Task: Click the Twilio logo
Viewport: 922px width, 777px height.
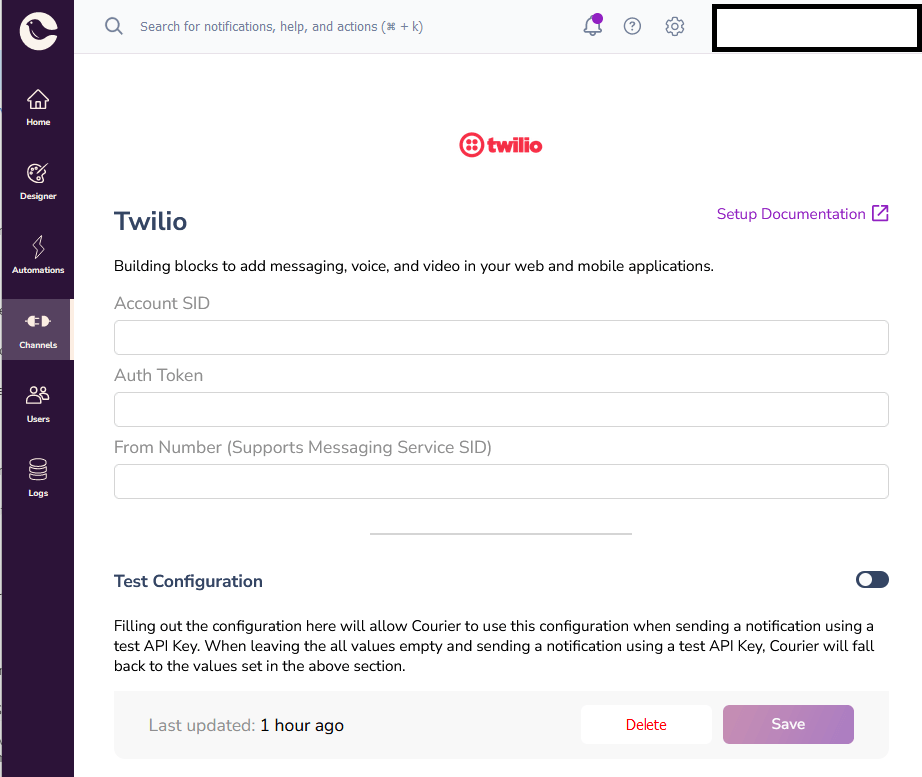Action: [x=500, y=144]
